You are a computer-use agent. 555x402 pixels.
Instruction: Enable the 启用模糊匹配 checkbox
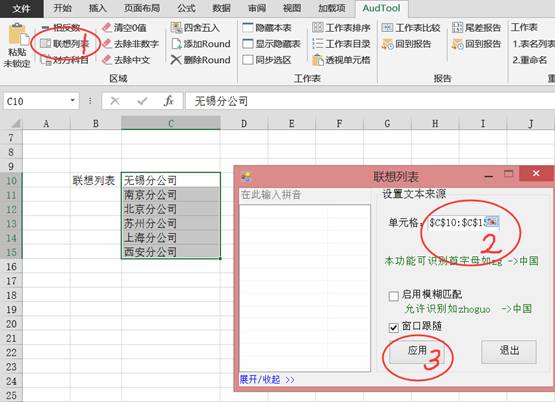394,296
